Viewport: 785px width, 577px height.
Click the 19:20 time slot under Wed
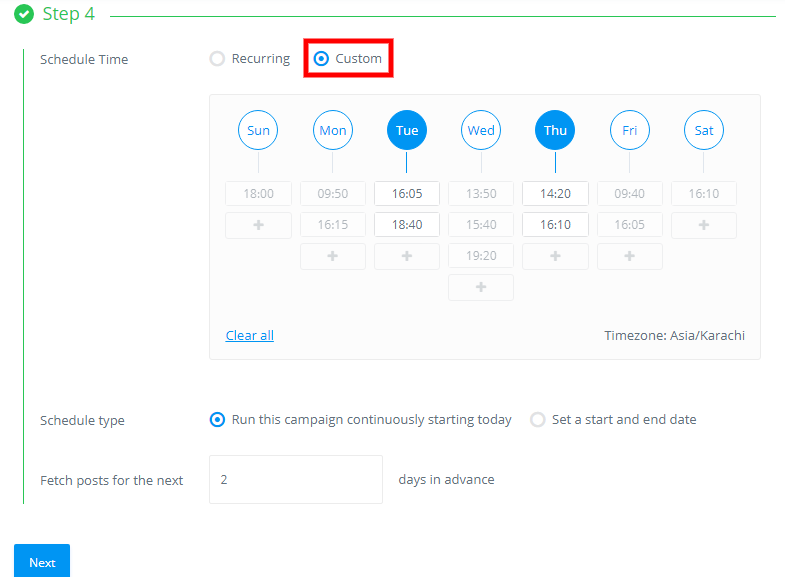coord(481,256)
